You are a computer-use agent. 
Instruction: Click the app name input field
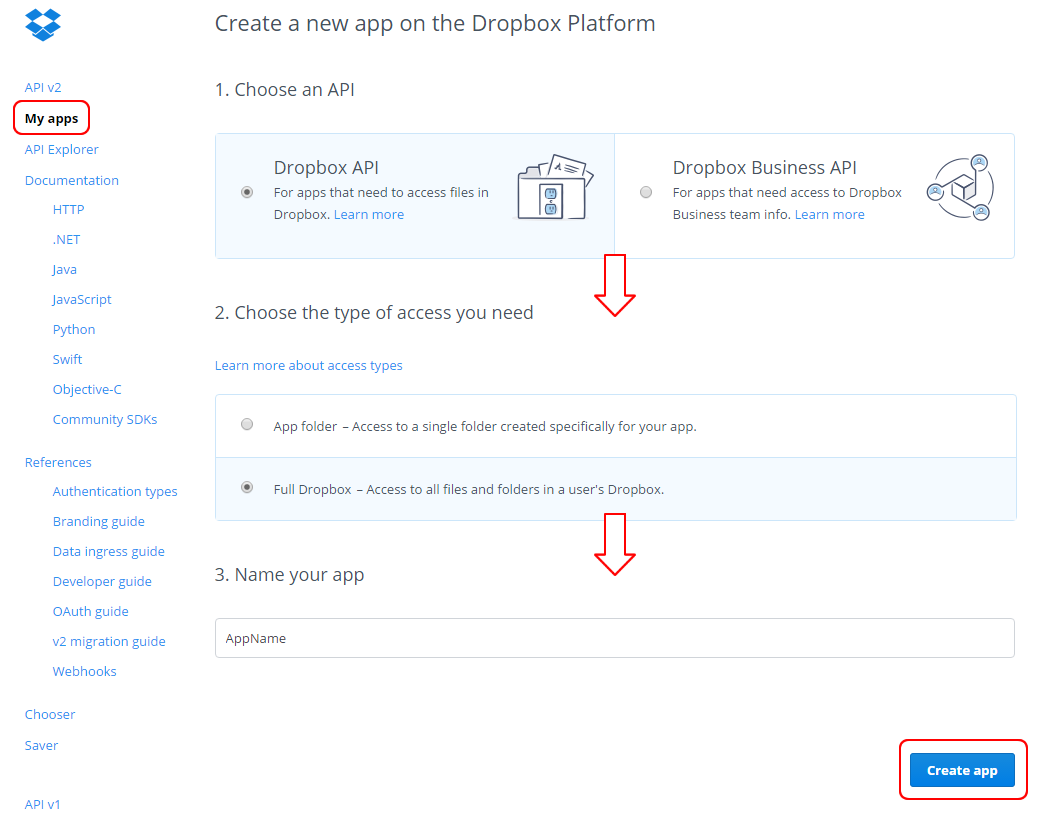615,638
